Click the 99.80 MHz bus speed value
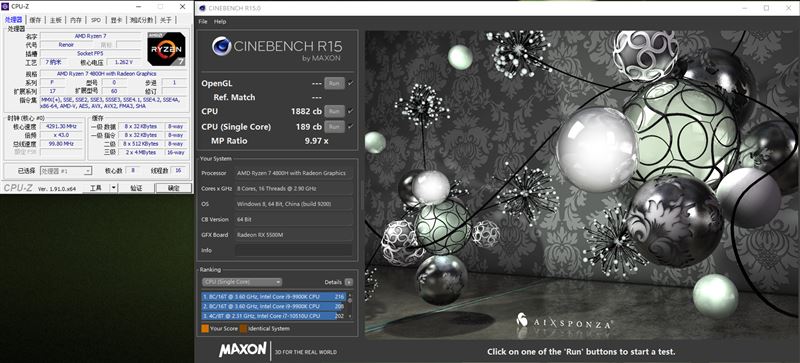Image resolution: width=800 pixels, height=363 pixels. [62, 144]
